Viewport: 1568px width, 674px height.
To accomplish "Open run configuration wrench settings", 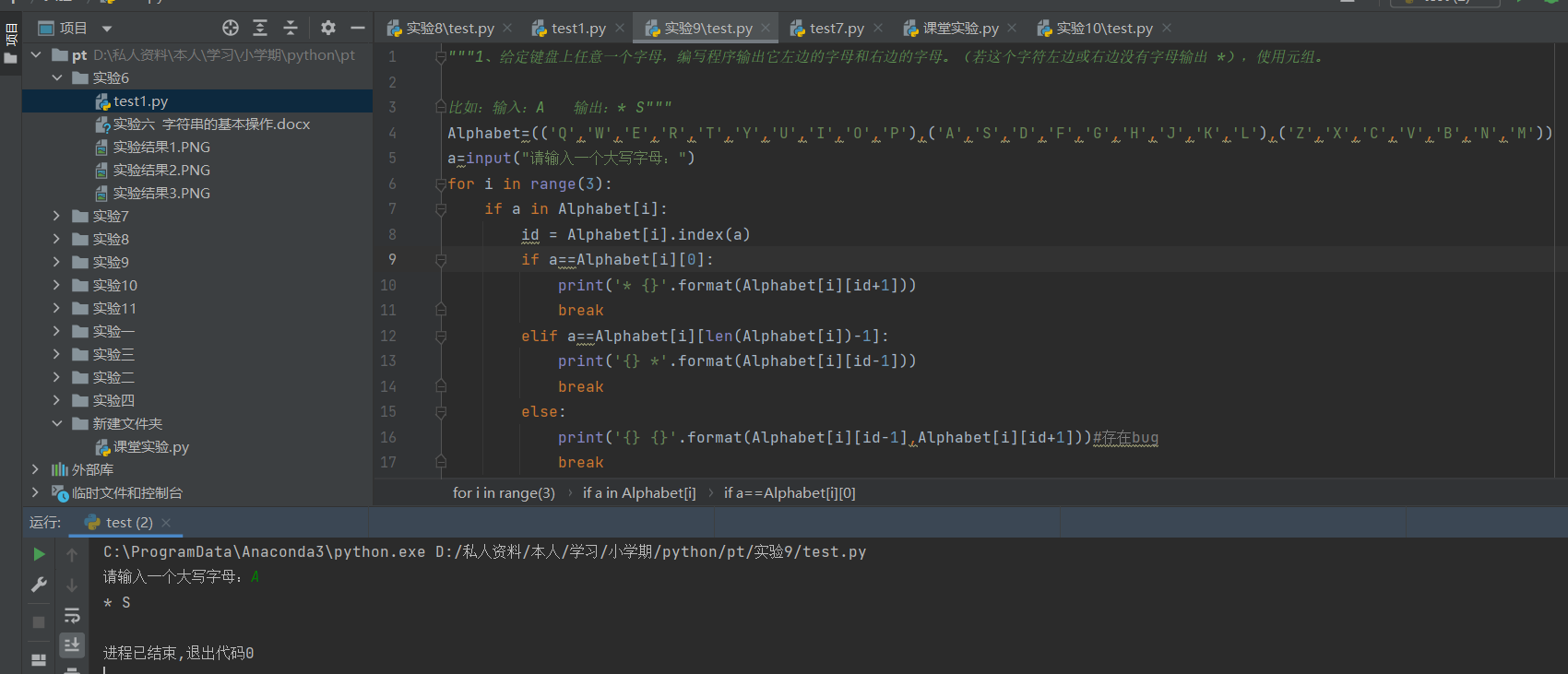I will point(39,585).
